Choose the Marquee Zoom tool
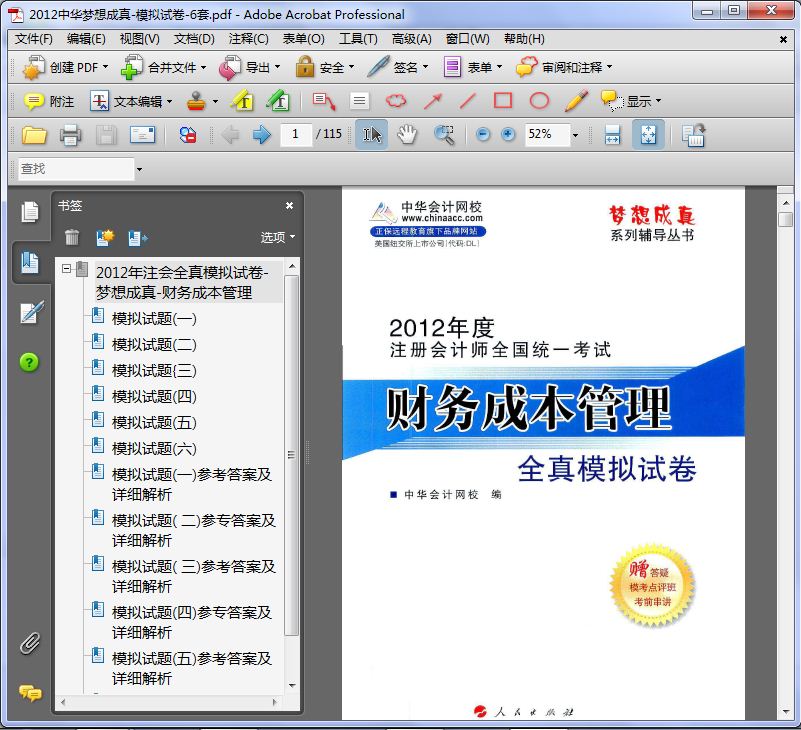Image resolution: width=801 pixels, height=730 pixels. pyautogui.click(x=443, y=135)
